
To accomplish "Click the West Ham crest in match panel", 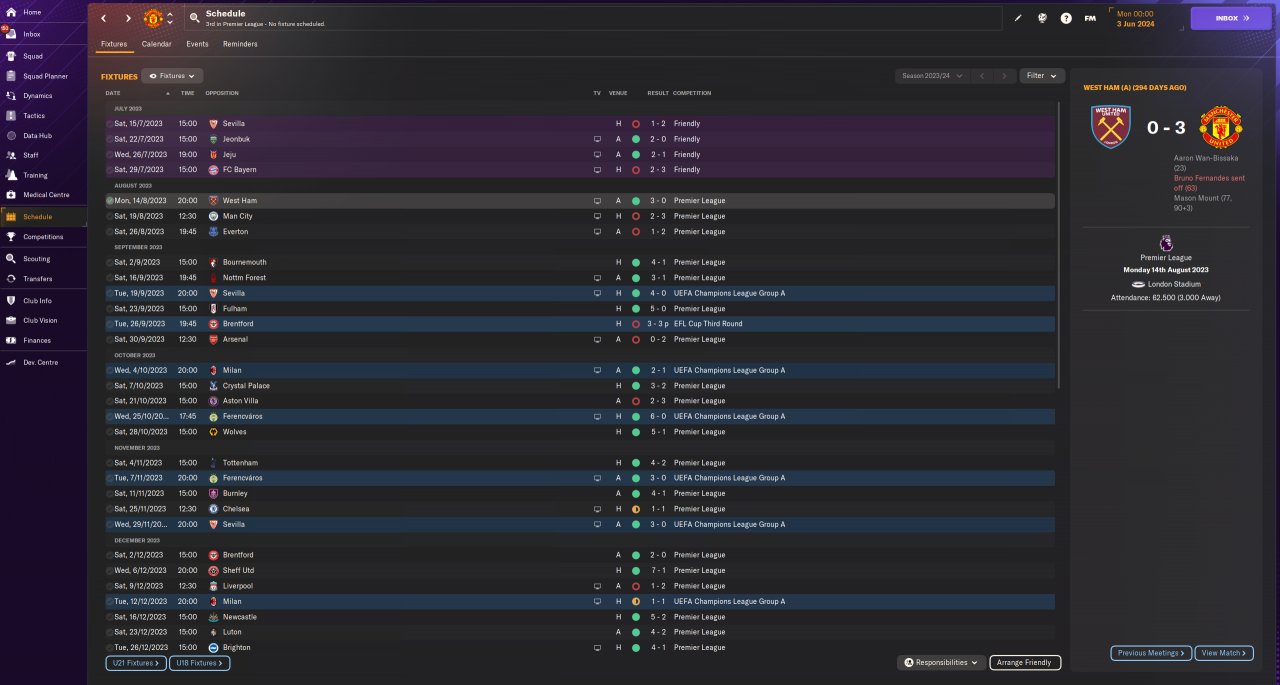I will (1111, 127).
